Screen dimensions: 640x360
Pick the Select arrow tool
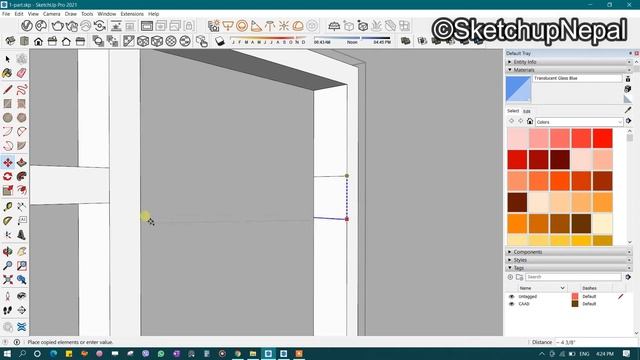tap(8, 59)
